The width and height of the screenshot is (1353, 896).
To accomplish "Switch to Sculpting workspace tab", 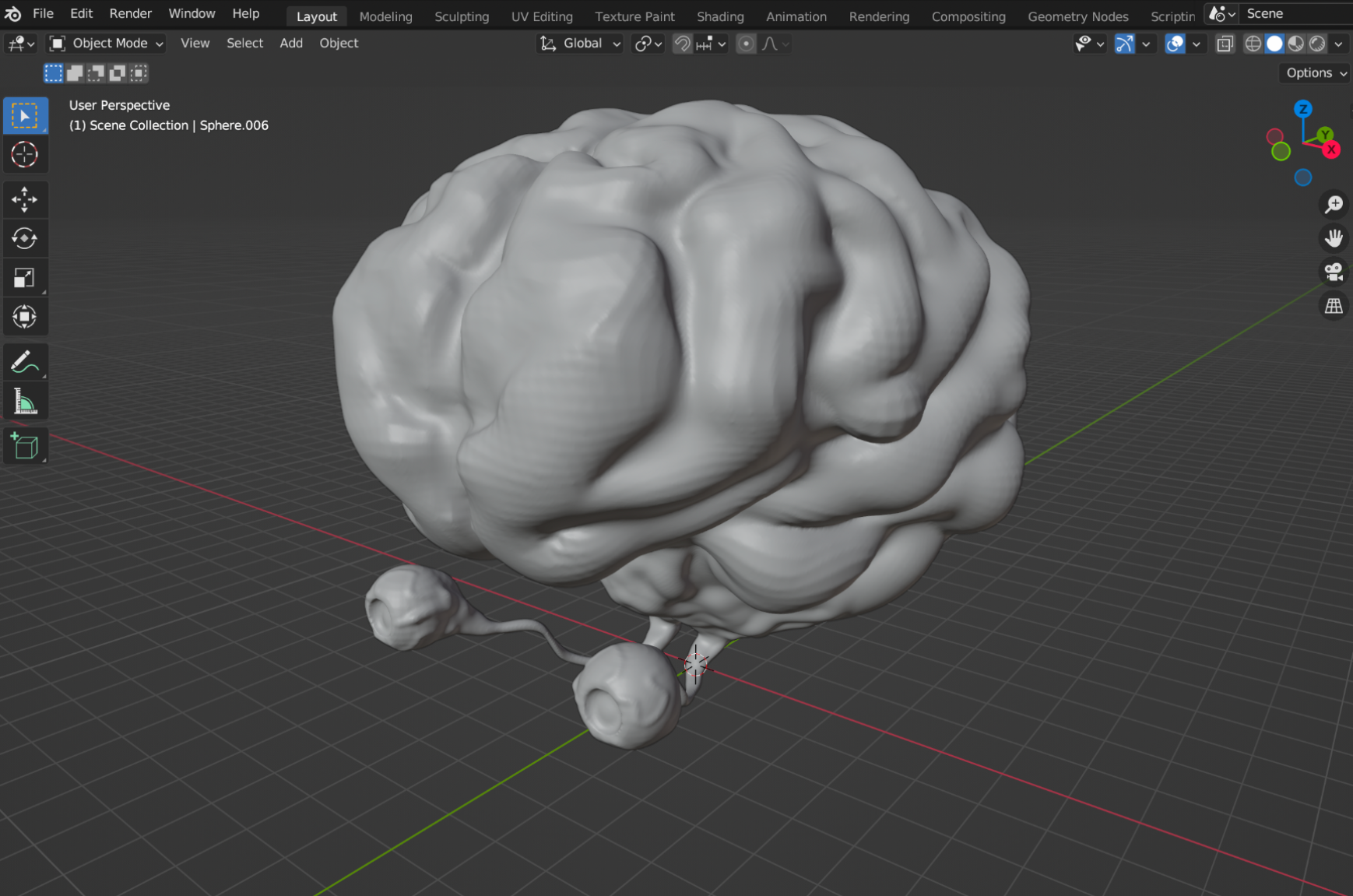I will coord(462,16).
